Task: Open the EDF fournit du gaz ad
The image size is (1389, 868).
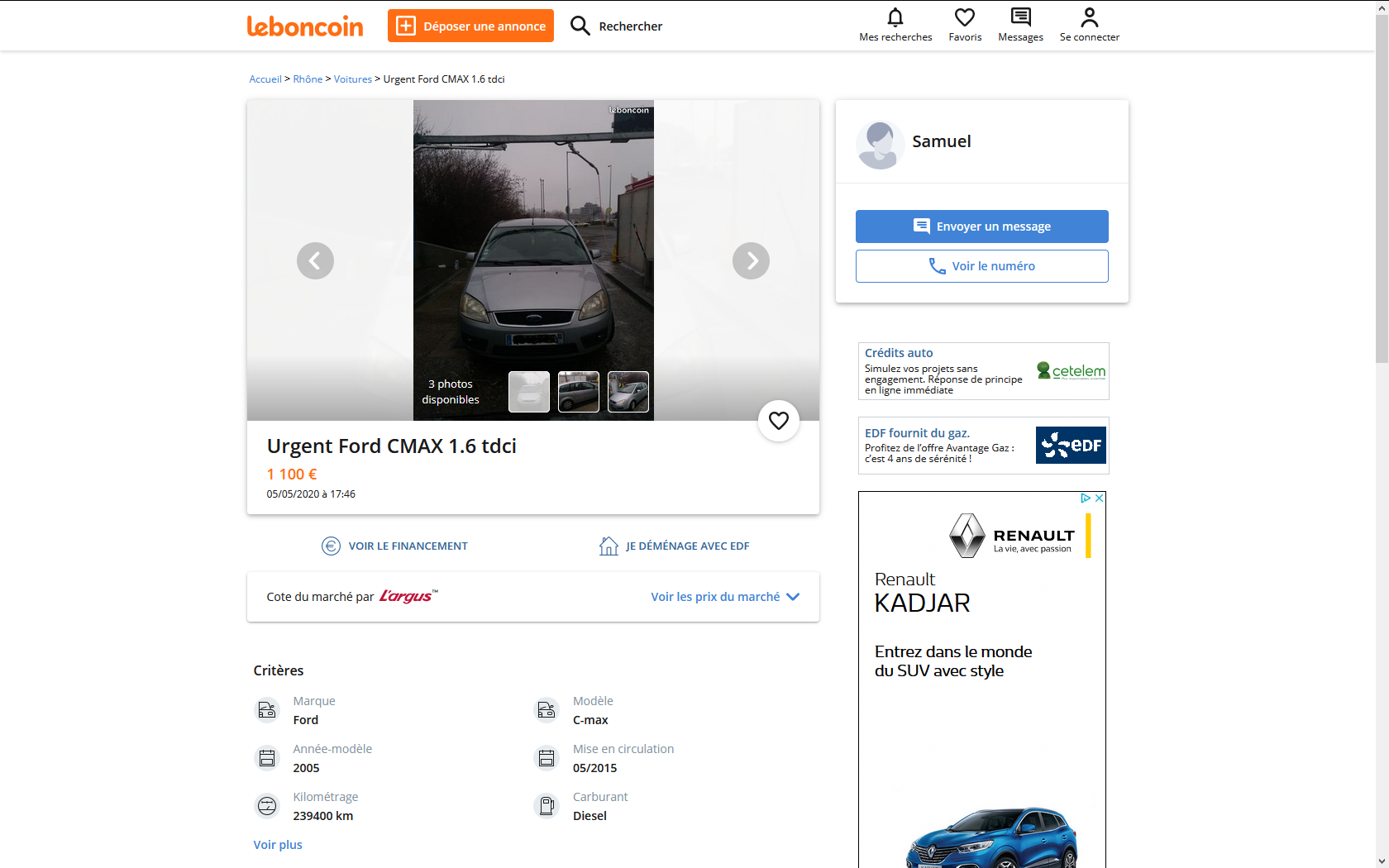Action: pyautogui.click(x=984, y=446)
